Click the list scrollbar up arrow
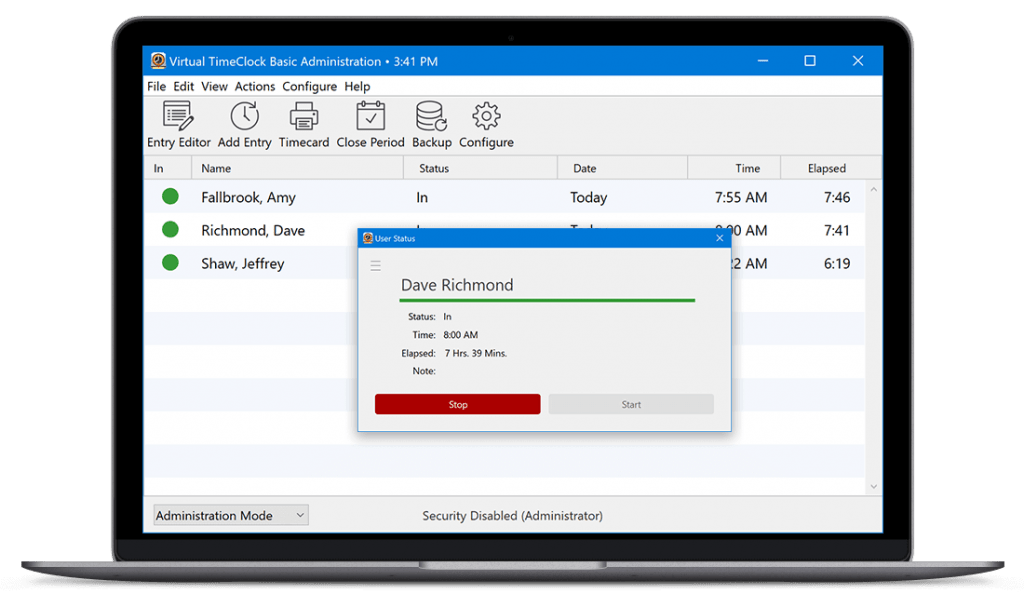 (873, 189)
